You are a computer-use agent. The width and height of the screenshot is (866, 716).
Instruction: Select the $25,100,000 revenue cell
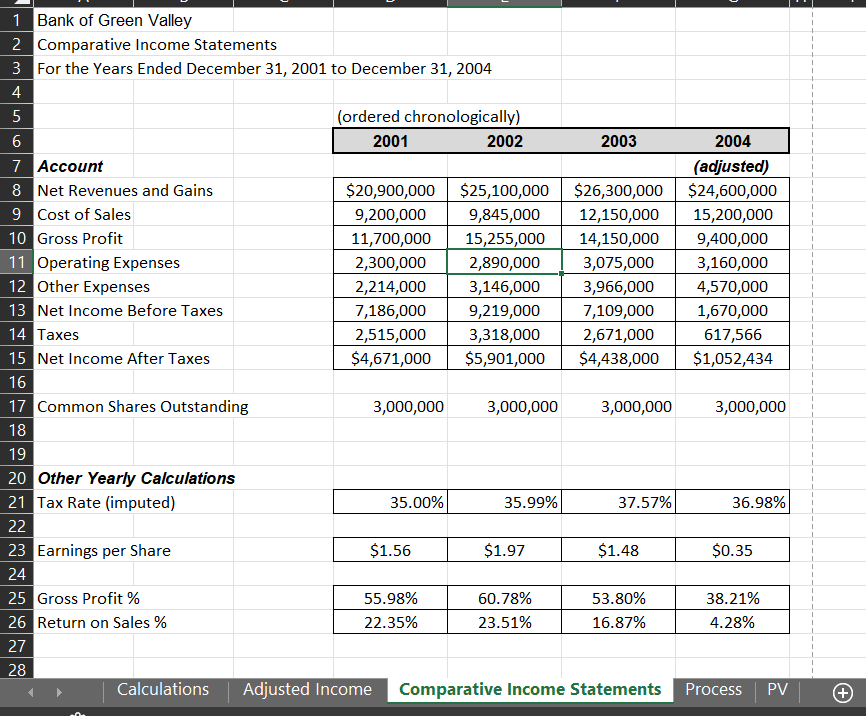(x=504, y=190)
